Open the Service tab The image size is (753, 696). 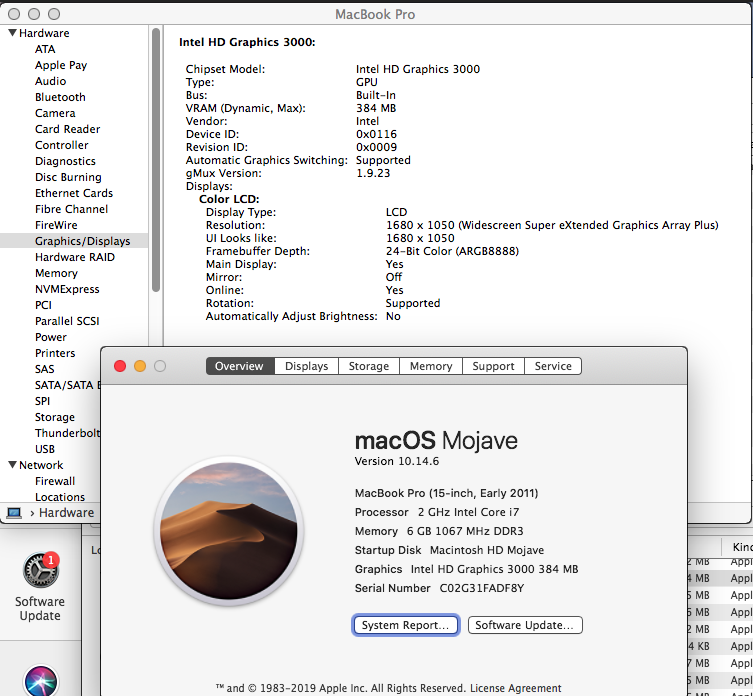(x=553, y=366)
